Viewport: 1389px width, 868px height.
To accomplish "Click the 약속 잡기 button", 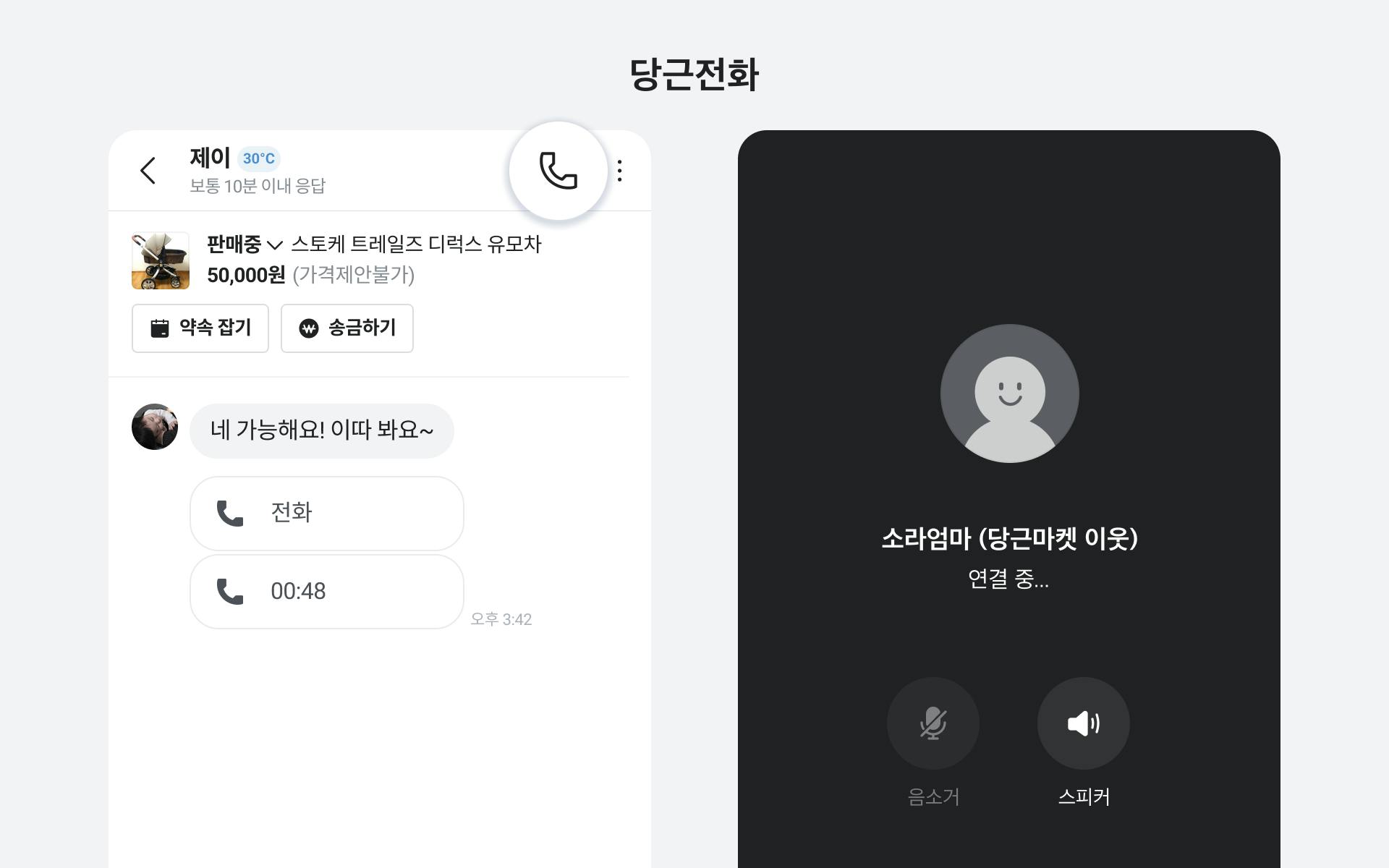I will click(x=200, y=328).
